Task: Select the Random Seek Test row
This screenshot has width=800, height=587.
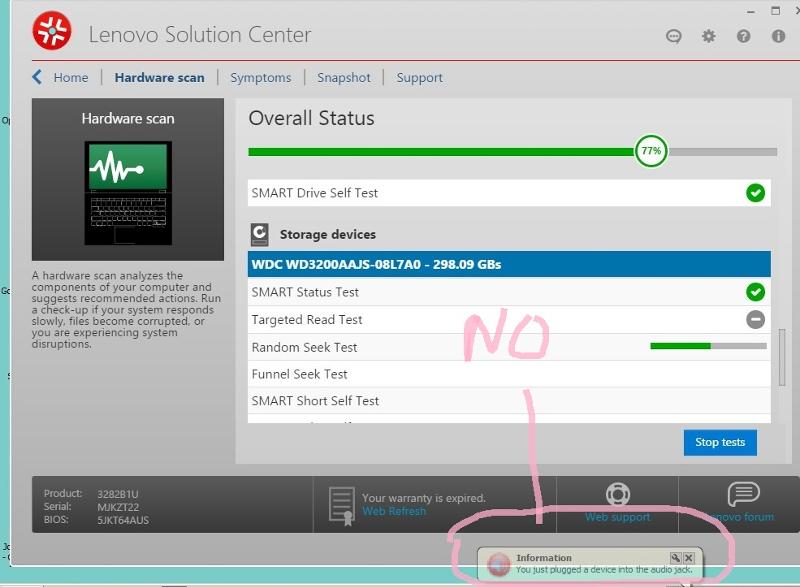Action: pyautogui.click(x=509, y=347)
